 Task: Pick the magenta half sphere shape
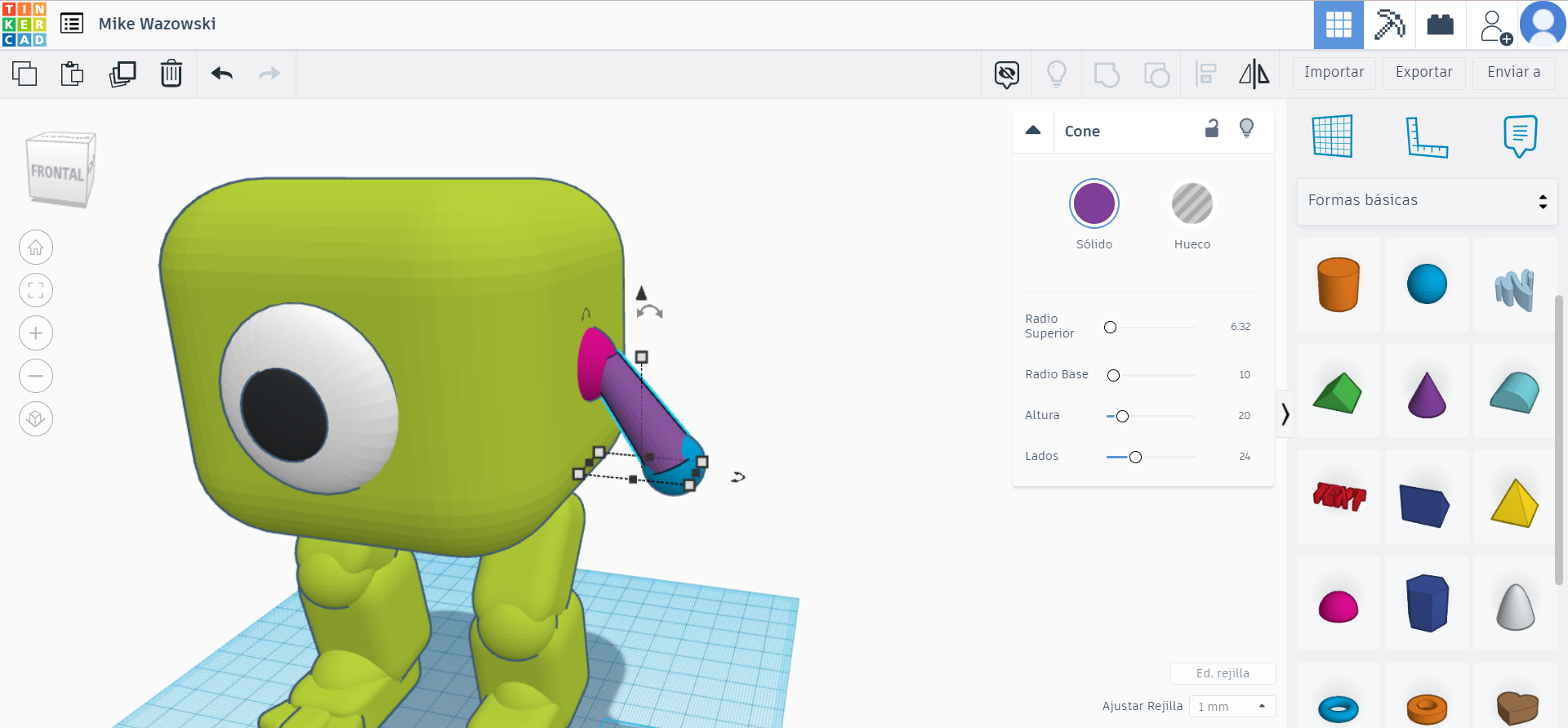(1339, 606)
